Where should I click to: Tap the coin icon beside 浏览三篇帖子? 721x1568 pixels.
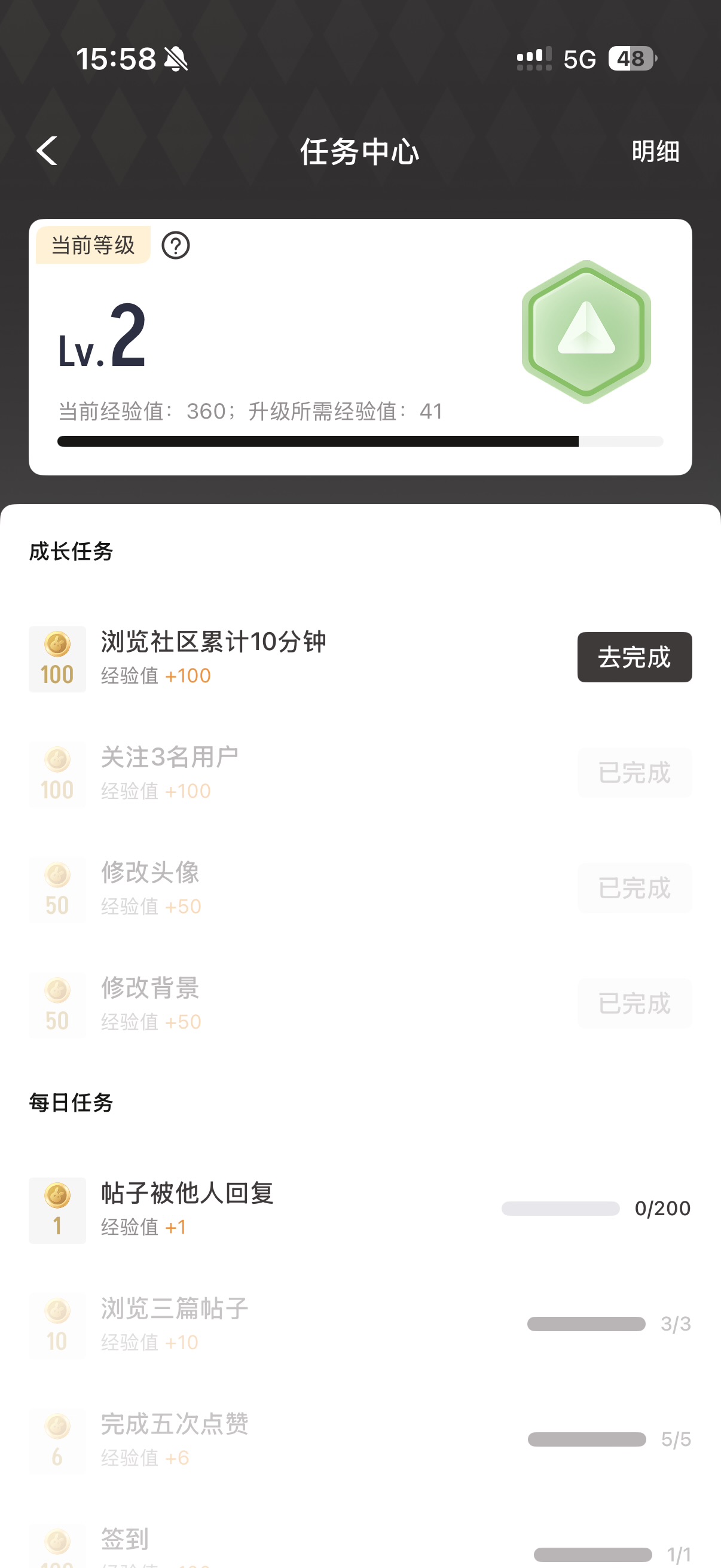57,1326
